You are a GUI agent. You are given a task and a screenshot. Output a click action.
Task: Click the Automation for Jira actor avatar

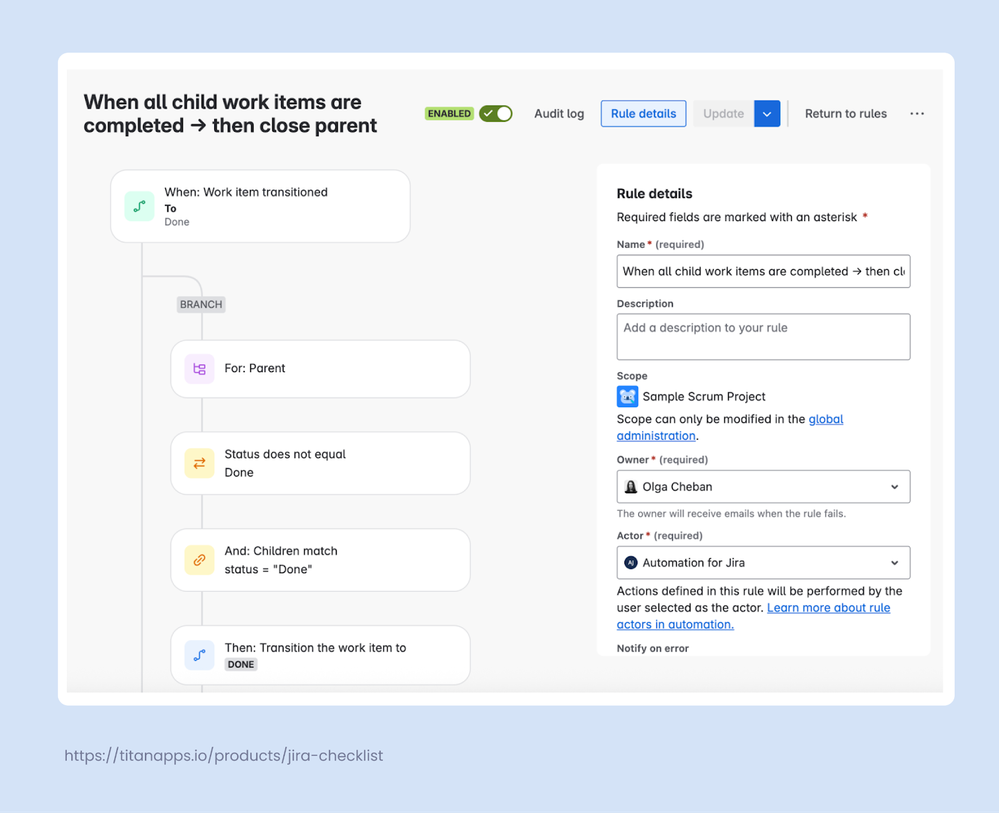pos(631,563)
